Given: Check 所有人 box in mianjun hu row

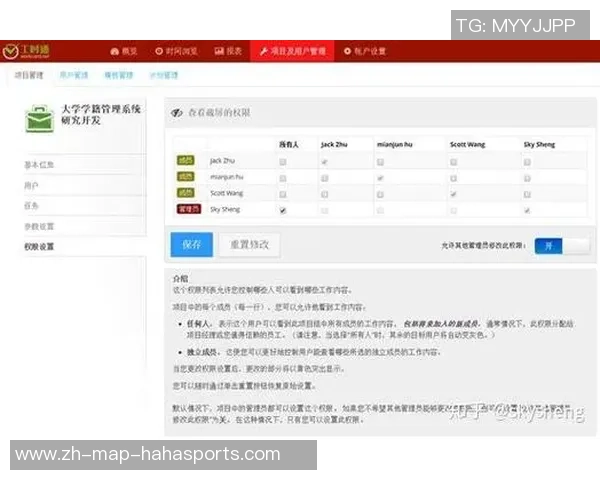Looking at the screenshot, I should pos(283,178).
